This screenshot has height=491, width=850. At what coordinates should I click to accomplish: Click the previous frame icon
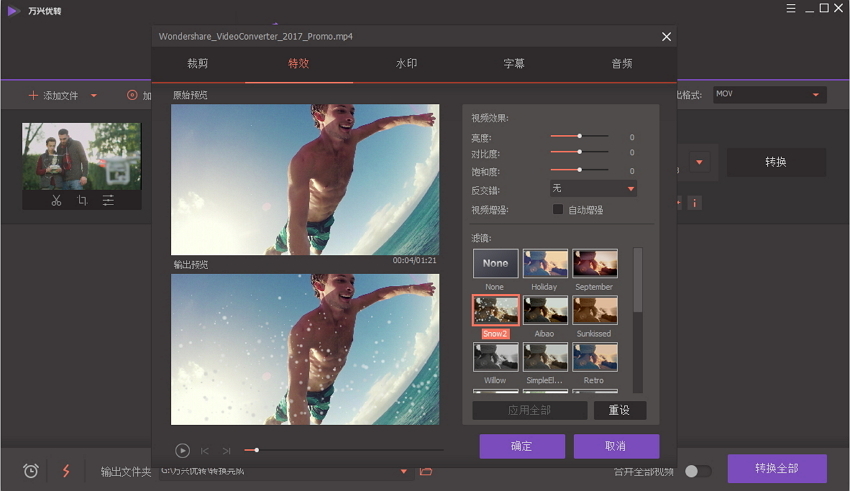click(x=205, y=451)
